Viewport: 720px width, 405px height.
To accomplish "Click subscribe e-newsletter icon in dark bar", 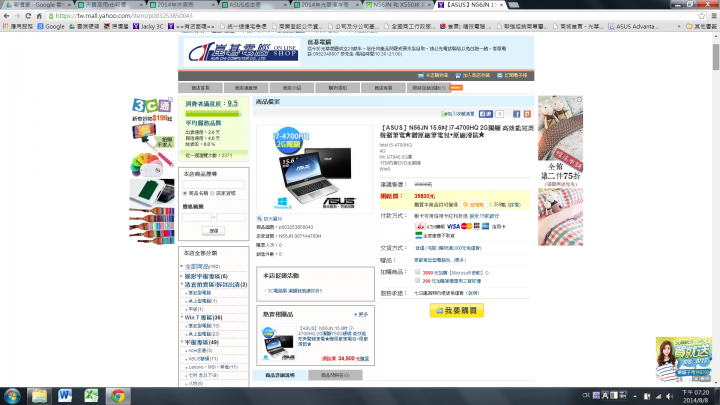I will click(x=500, y=75).
